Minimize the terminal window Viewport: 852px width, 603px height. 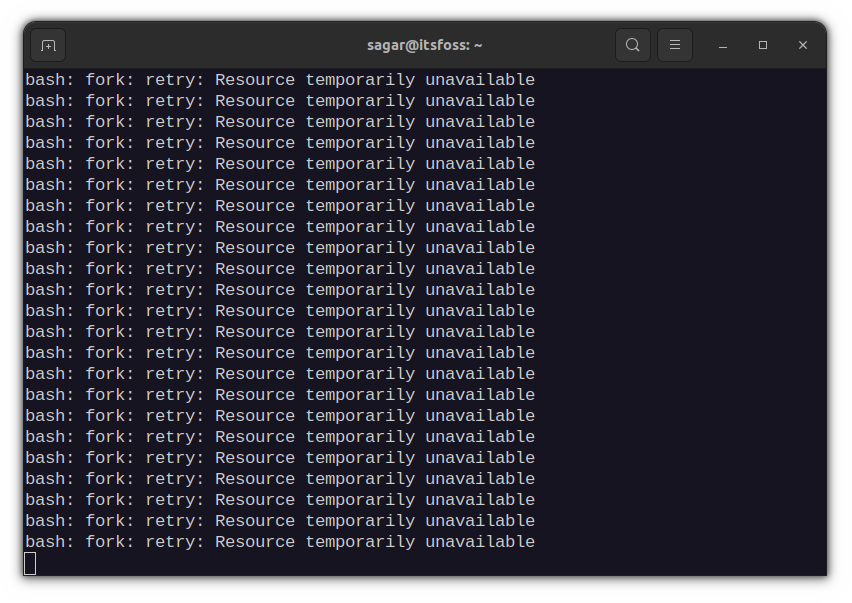(723, 46)
